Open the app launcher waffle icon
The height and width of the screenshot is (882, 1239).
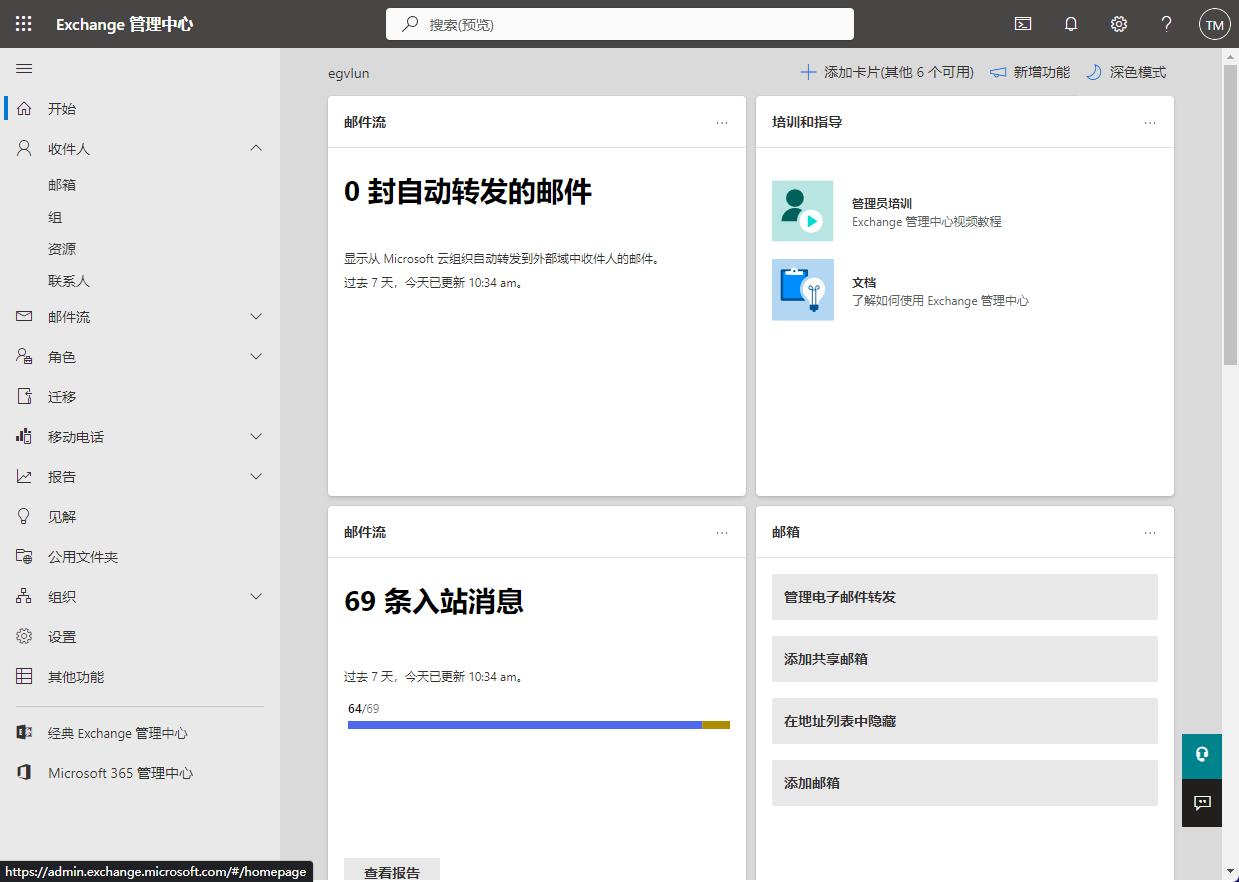point(24,24)
